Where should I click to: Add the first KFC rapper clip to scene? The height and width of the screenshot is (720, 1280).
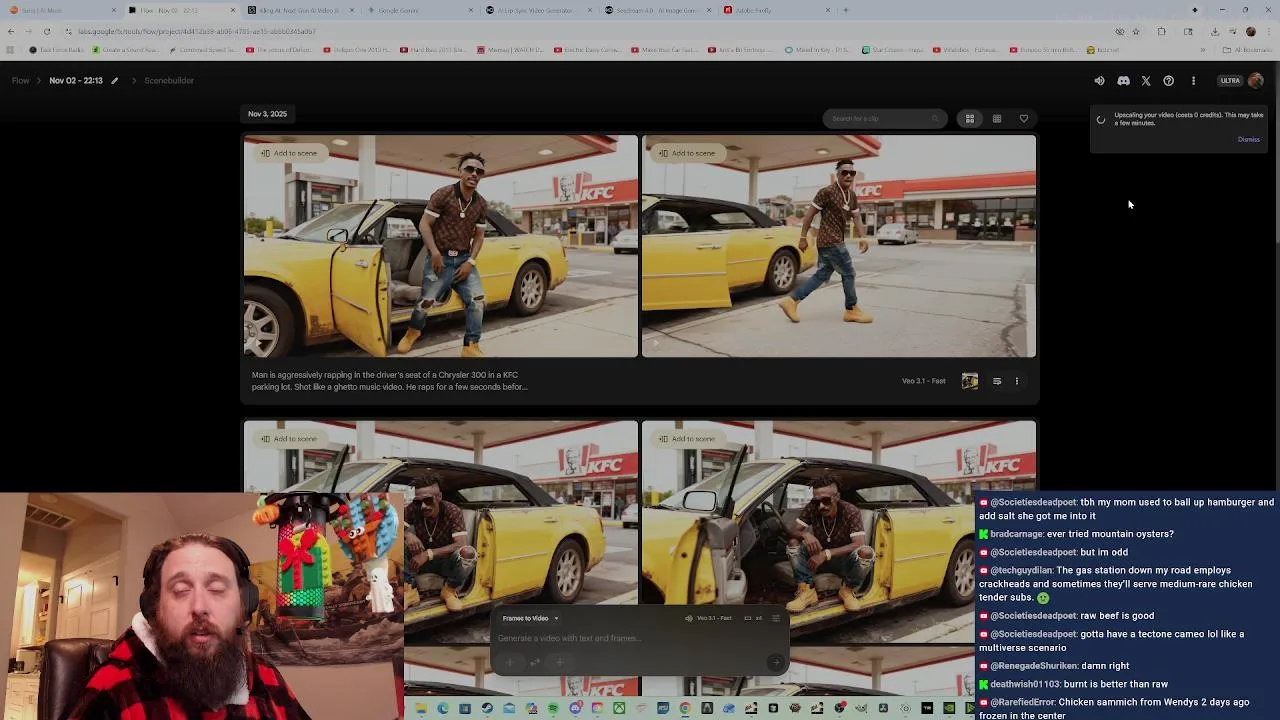click(x=289, y=153)
